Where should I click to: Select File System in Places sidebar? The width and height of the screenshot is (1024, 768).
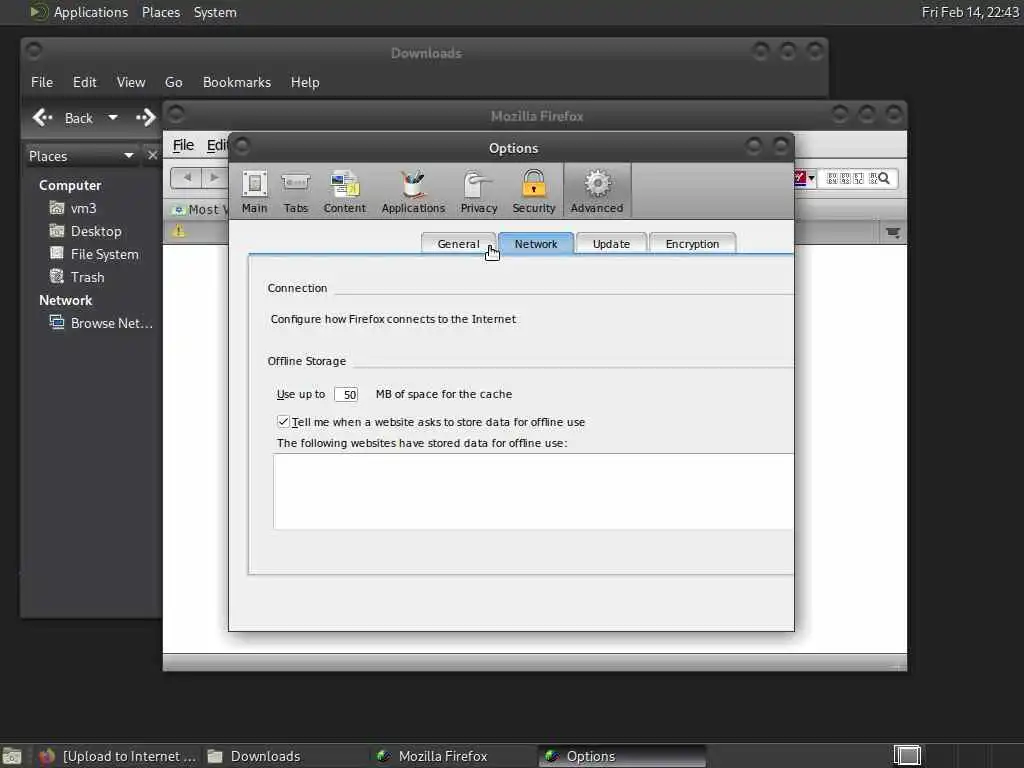click(94, 254)
